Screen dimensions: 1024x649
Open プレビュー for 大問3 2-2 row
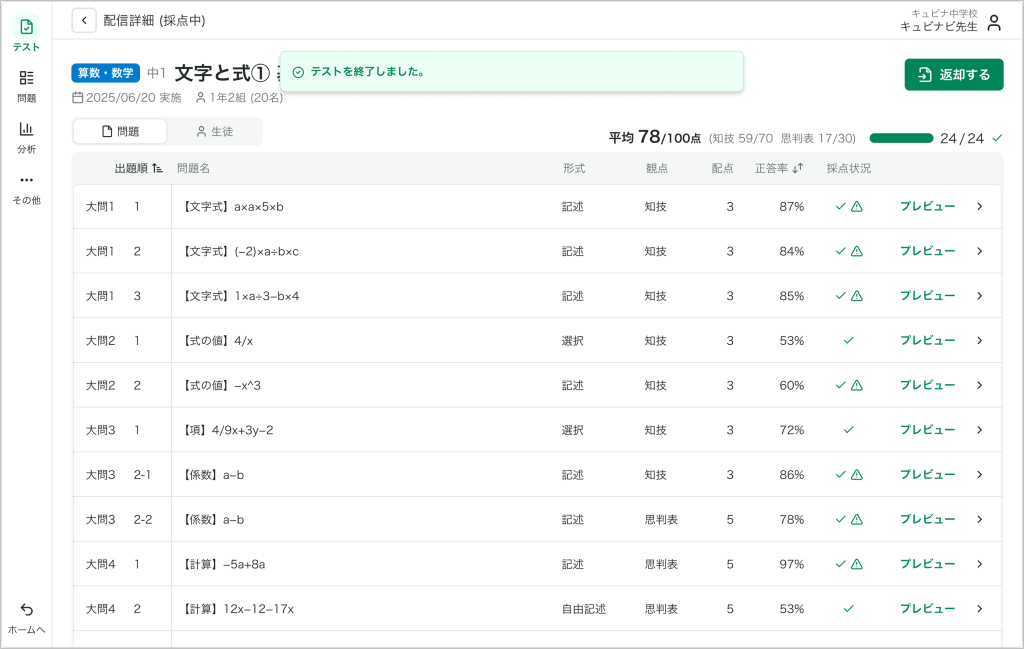pyautogui.click(x=927, y=519)
